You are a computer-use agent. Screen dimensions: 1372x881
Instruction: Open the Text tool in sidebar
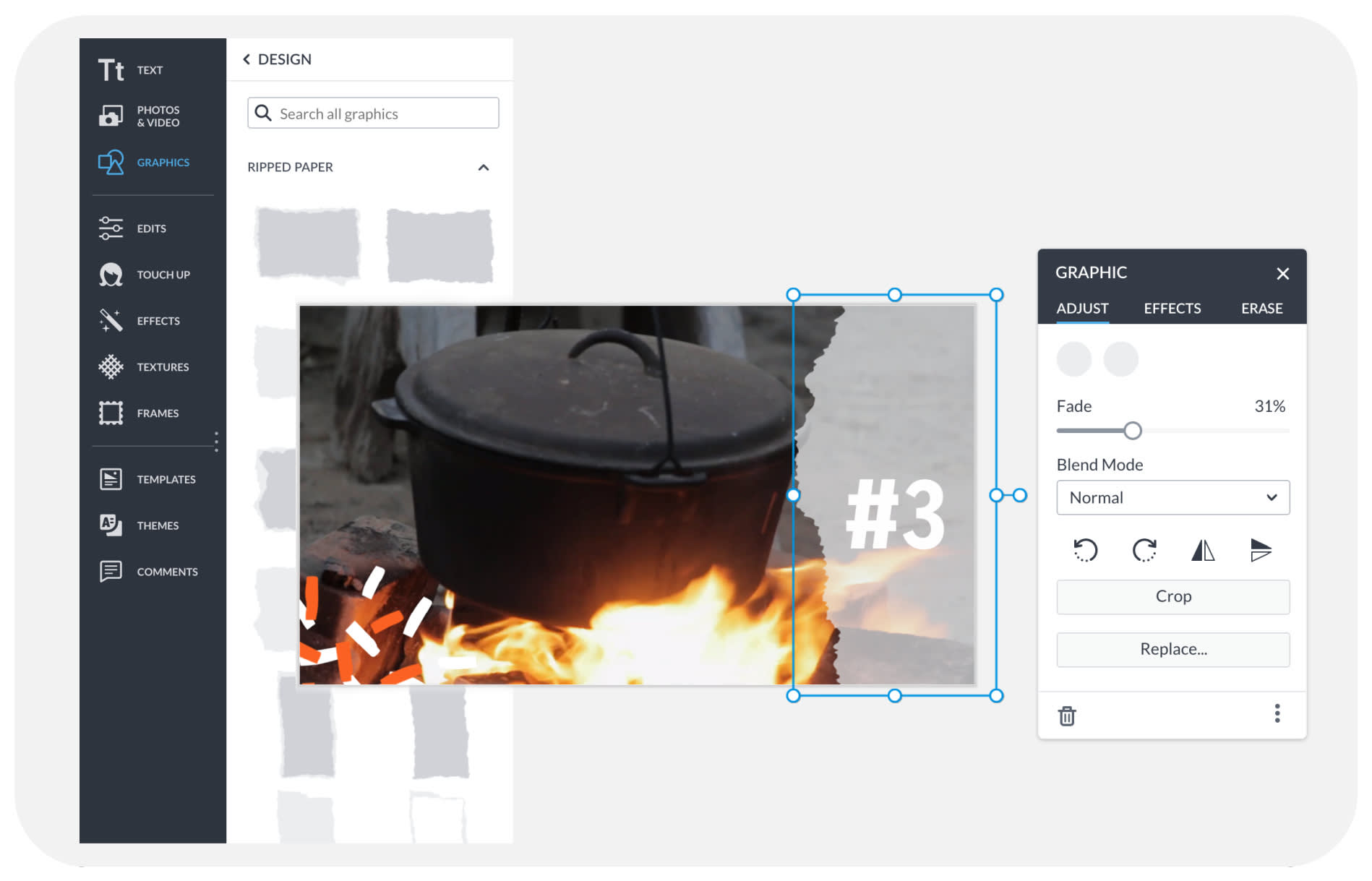(x=132, y=70)
